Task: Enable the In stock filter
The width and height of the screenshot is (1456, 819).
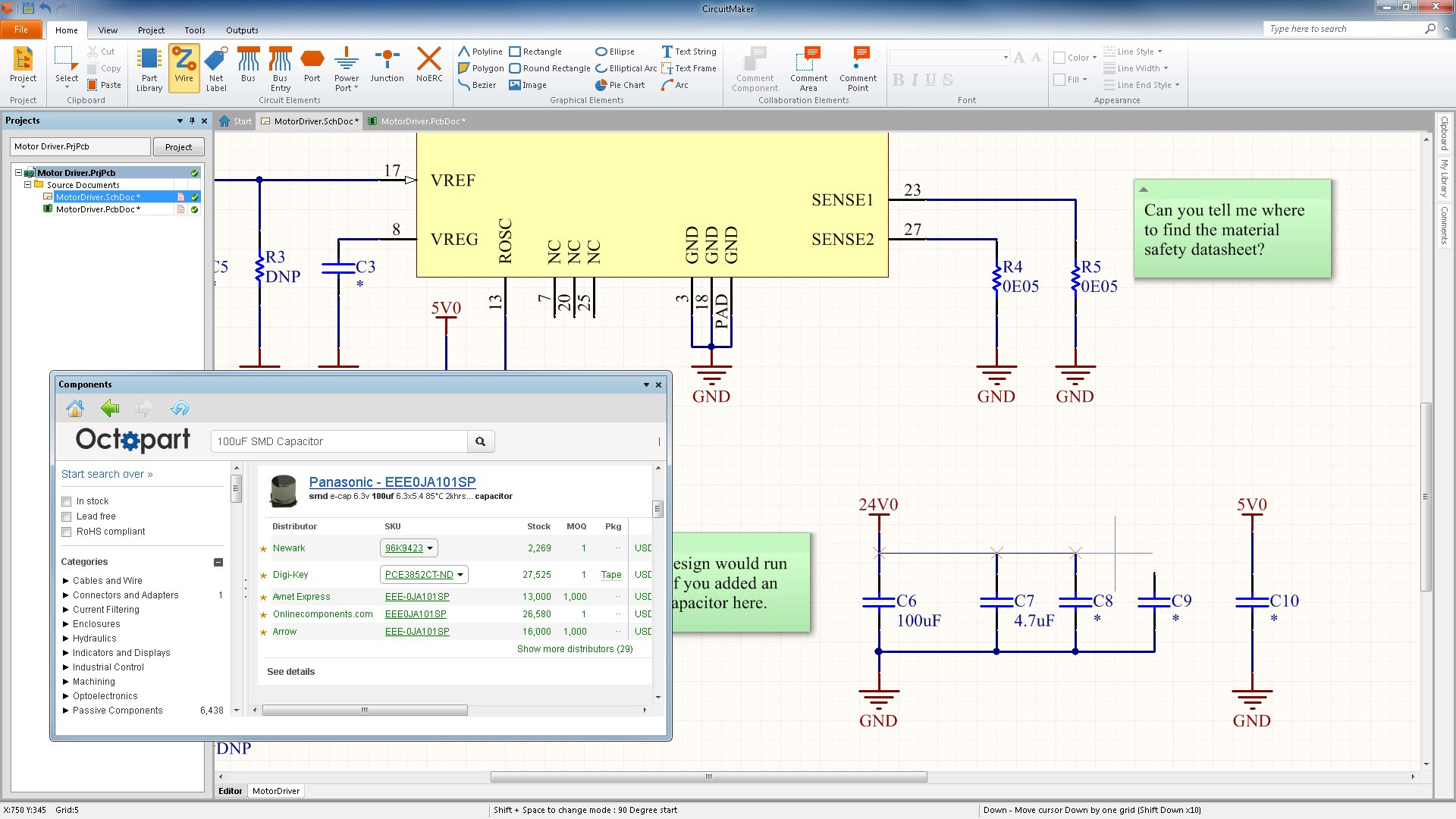Action: pyautogui.click(x=67, y=501)
